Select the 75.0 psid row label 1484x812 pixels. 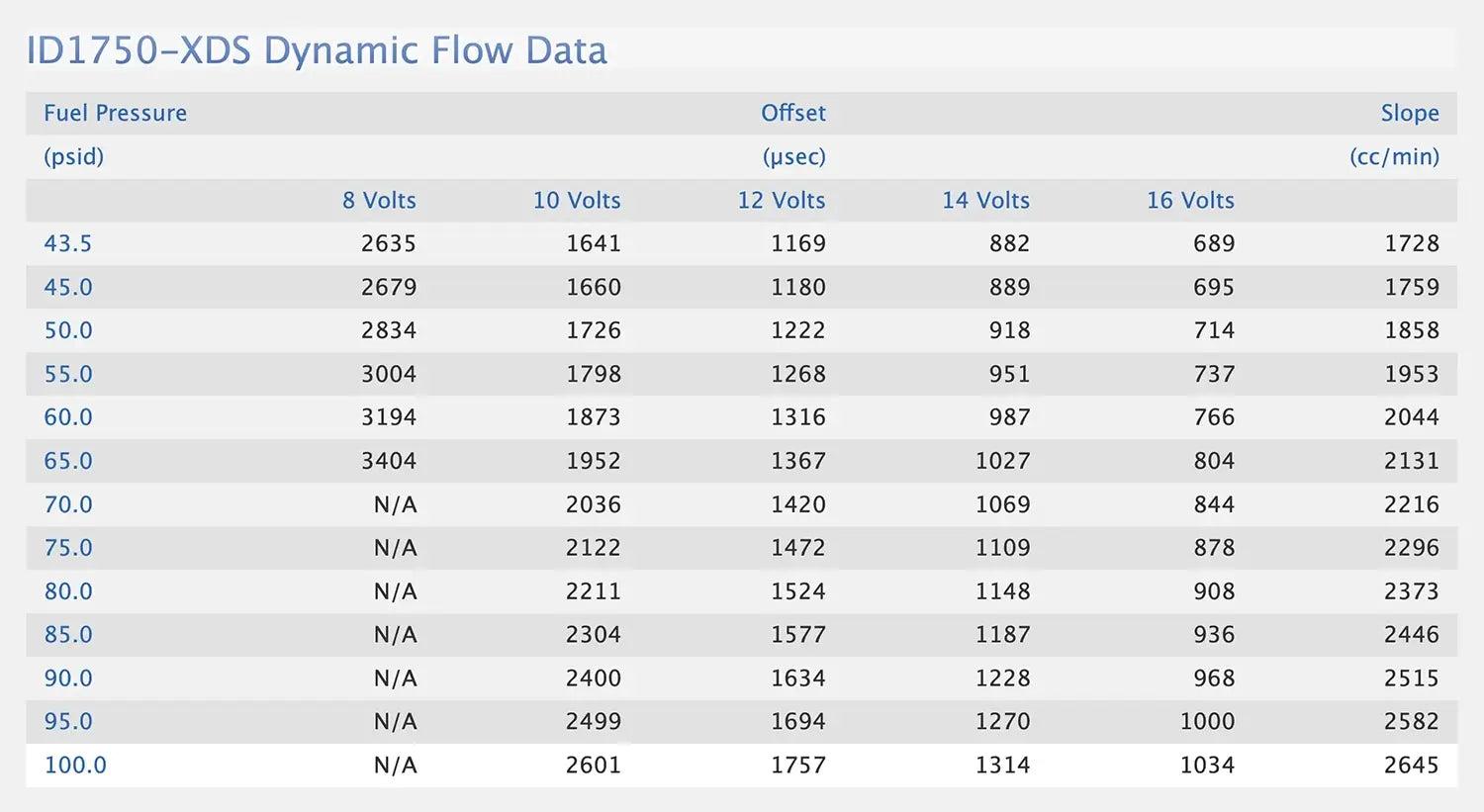point(68,548)
